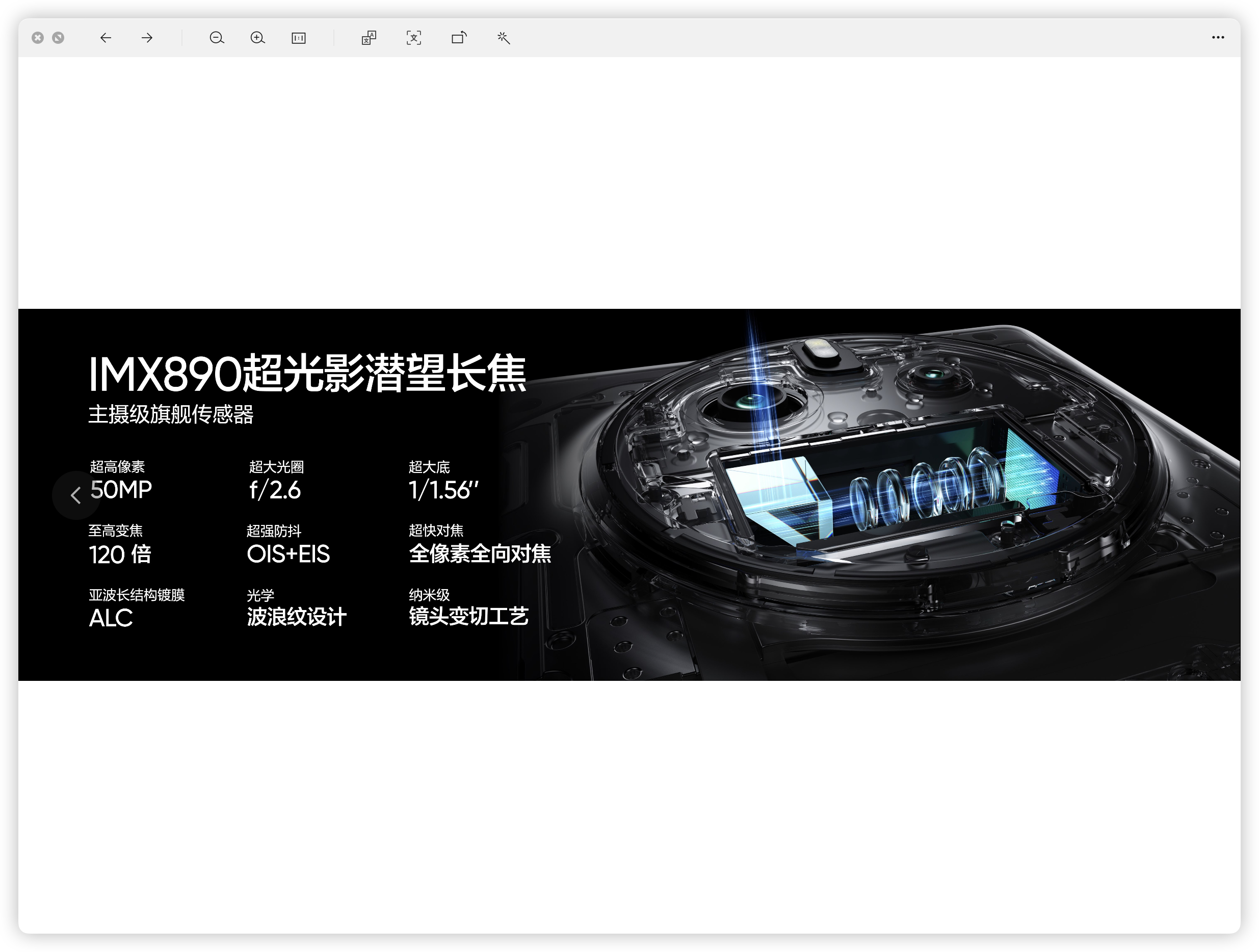Click the left chevron on the banner
The height and width of the screenshot is (952, 1259).
coord(76,495)
